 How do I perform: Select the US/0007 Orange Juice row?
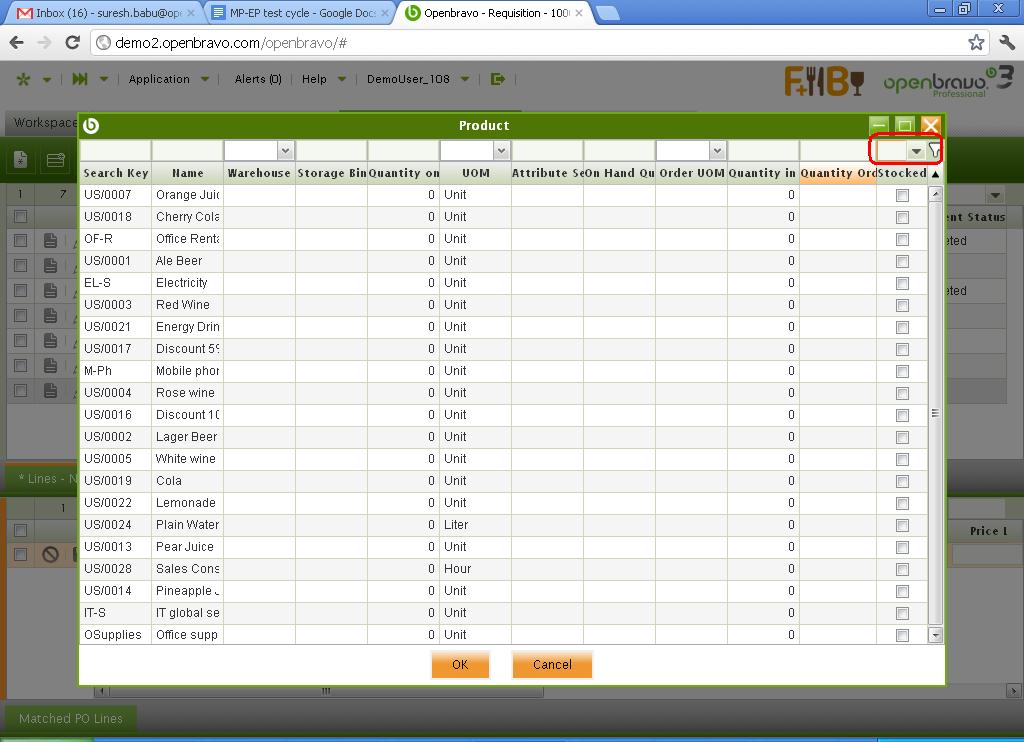[503, 195]
